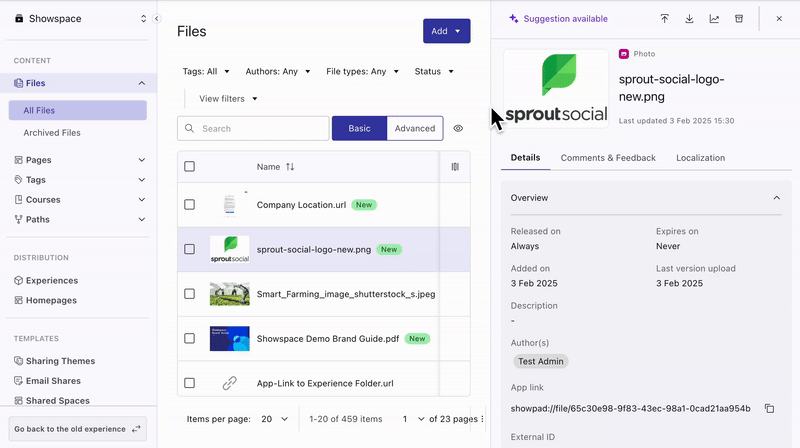800x448 pixels.
Task: Check the select-all checkbox in table header
Action: click(190, 167)
